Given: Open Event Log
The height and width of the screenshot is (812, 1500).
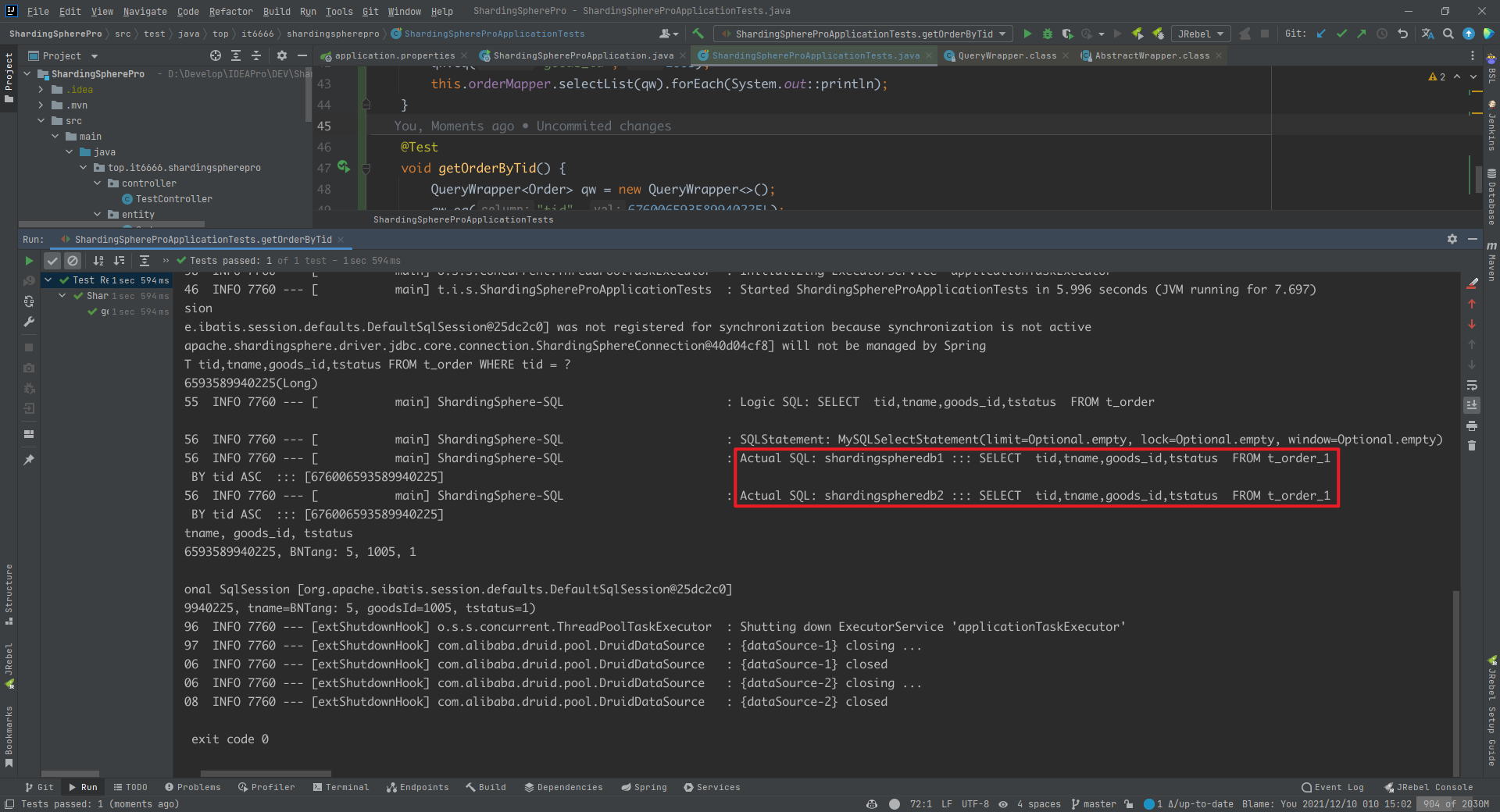Looking at the screenshot, I should pos(1333,787).
